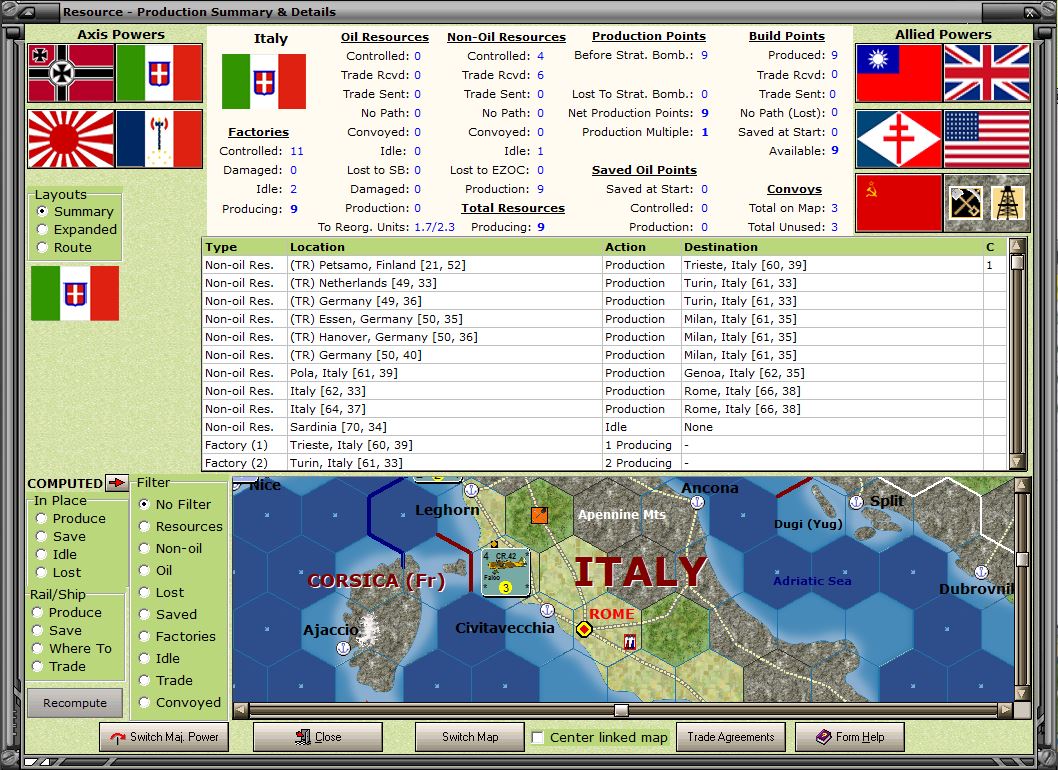This screenshot has height=770, width=1058.
Task: Click the map scroll left arrow
Action: [240, 710]
